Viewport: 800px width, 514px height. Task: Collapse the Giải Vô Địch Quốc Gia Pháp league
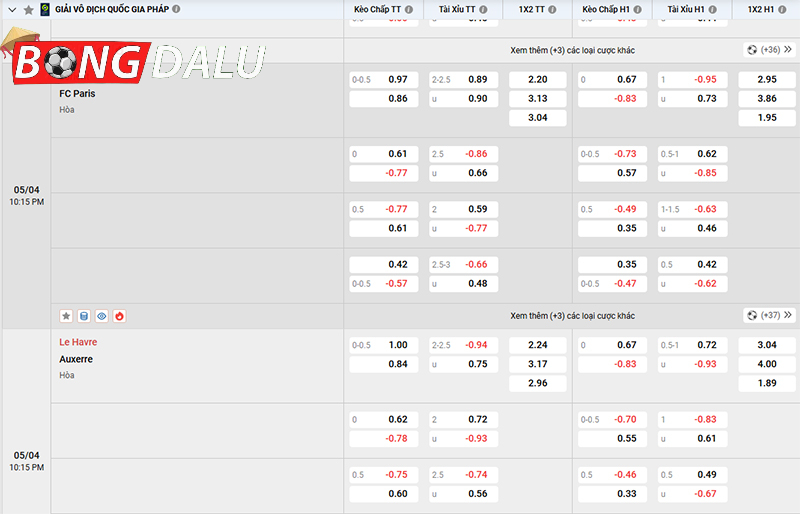(12, 9)
